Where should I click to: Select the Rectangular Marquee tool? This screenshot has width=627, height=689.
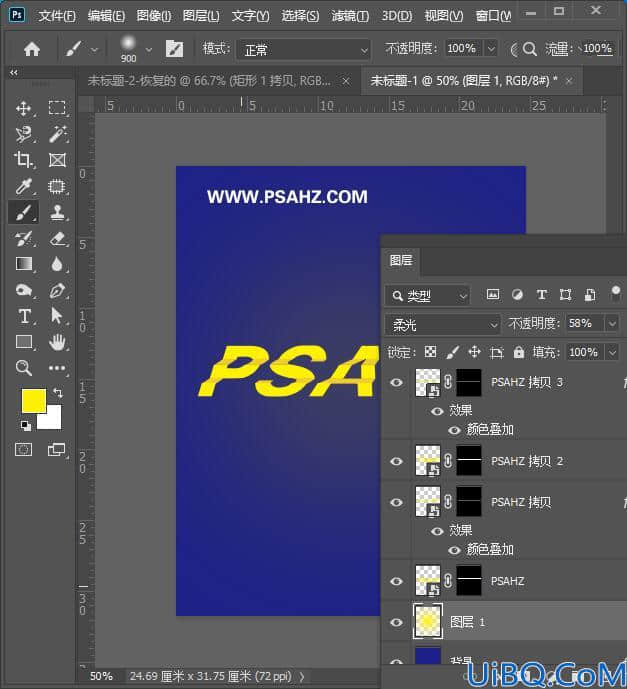tap(57, 108)
